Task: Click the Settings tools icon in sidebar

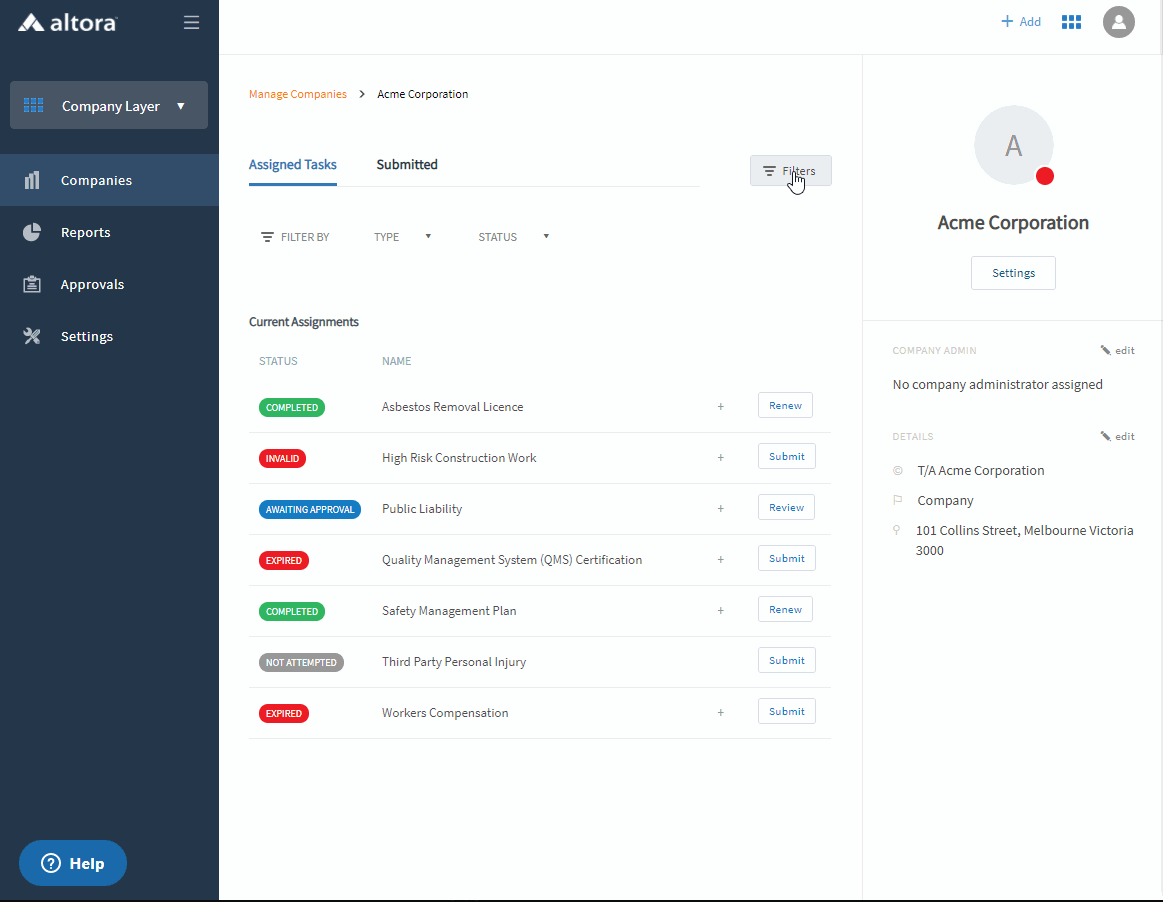Action: click(32, 336)
